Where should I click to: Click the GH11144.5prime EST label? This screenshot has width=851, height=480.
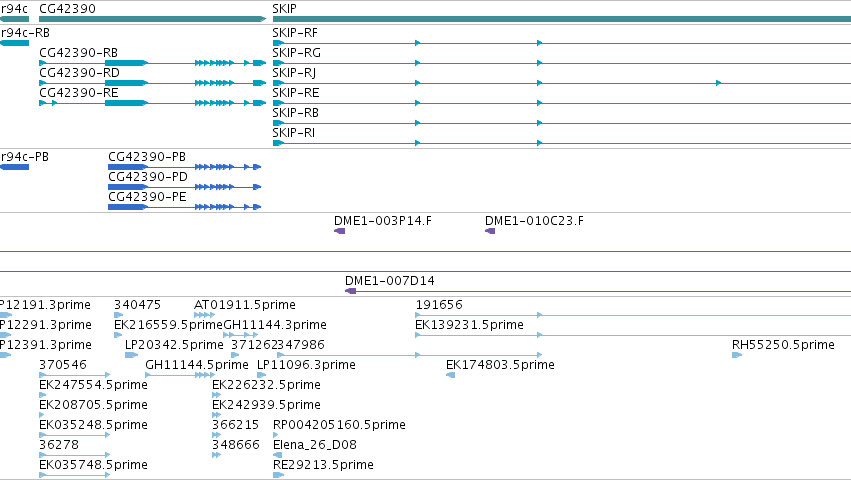196,365
